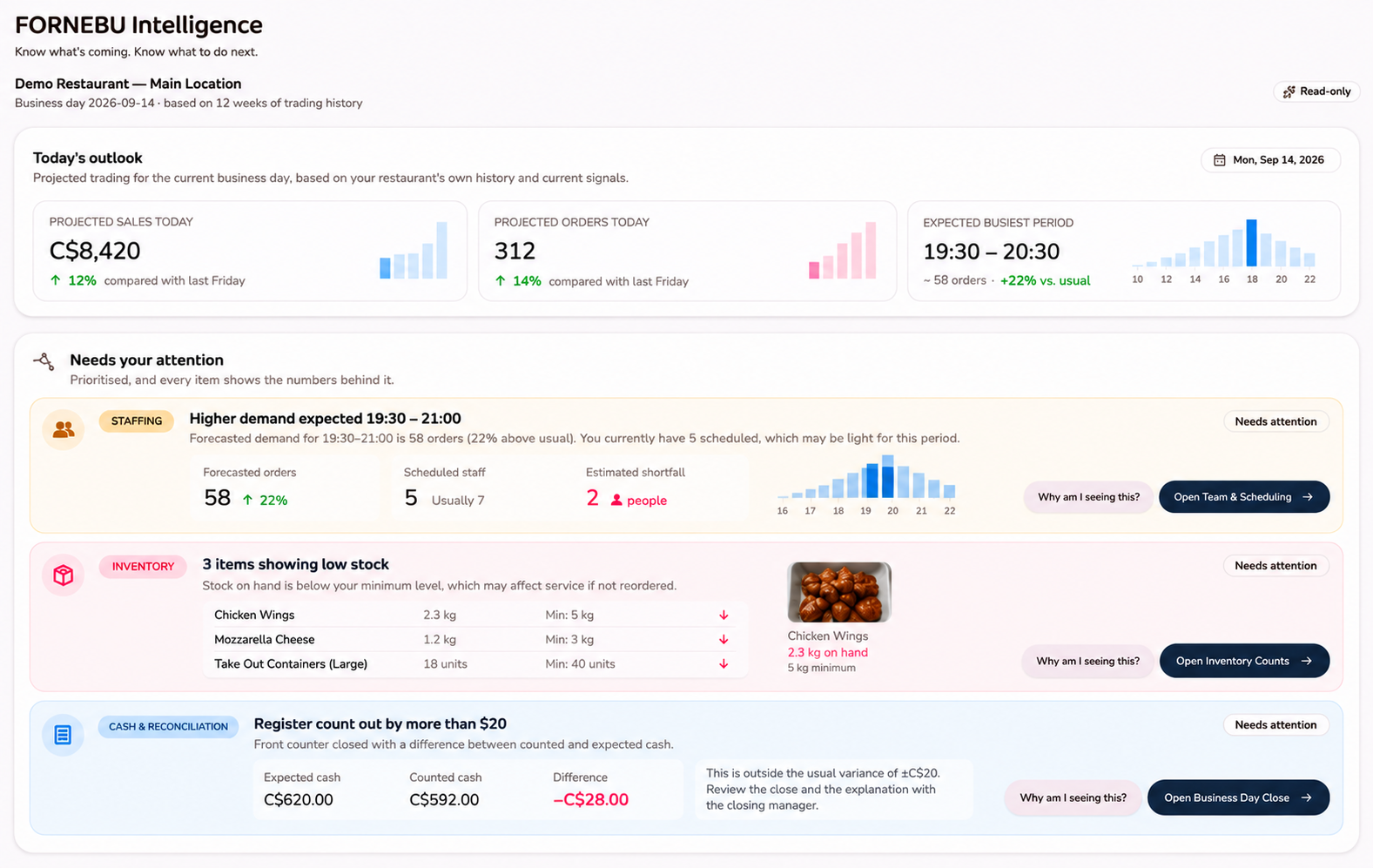Click the projected sales bar chart
The image size is (1373, 868).
click(x=414, y=251)
